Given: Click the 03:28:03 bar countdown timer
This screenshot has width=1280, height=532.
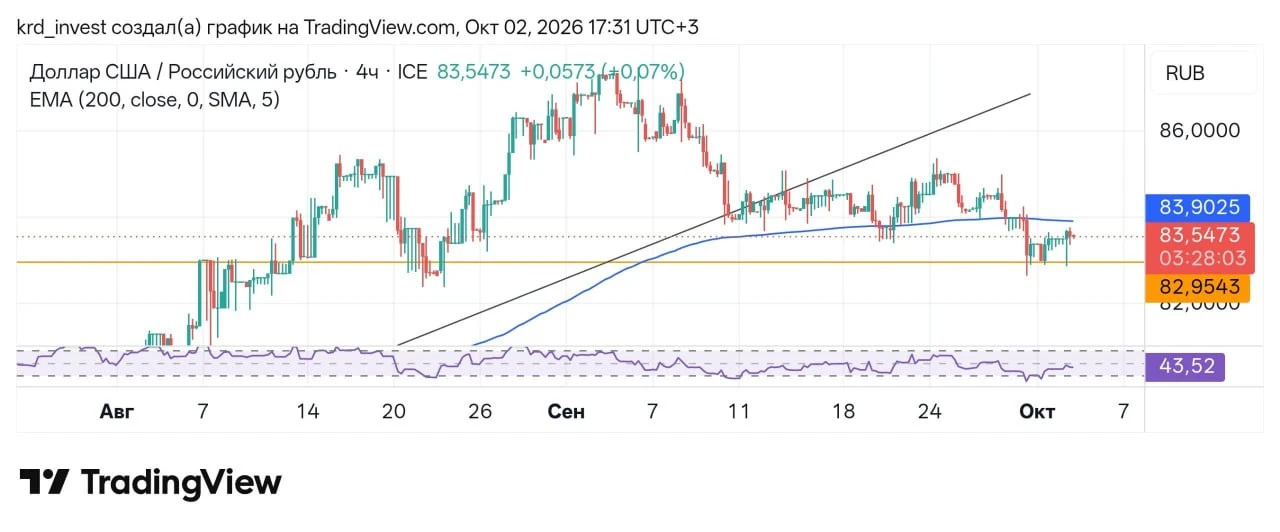Looking at the screenshot, I should tap(1199, 258).
